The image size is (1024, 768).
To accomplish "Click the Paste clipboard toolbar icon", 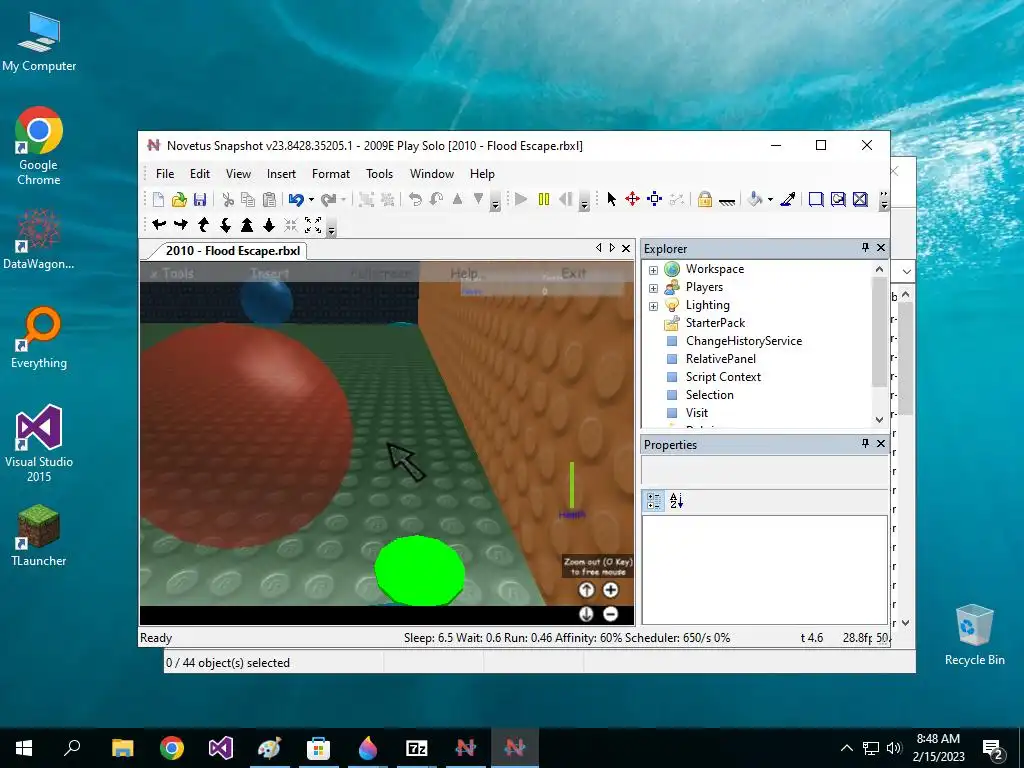I will [269, 199].
